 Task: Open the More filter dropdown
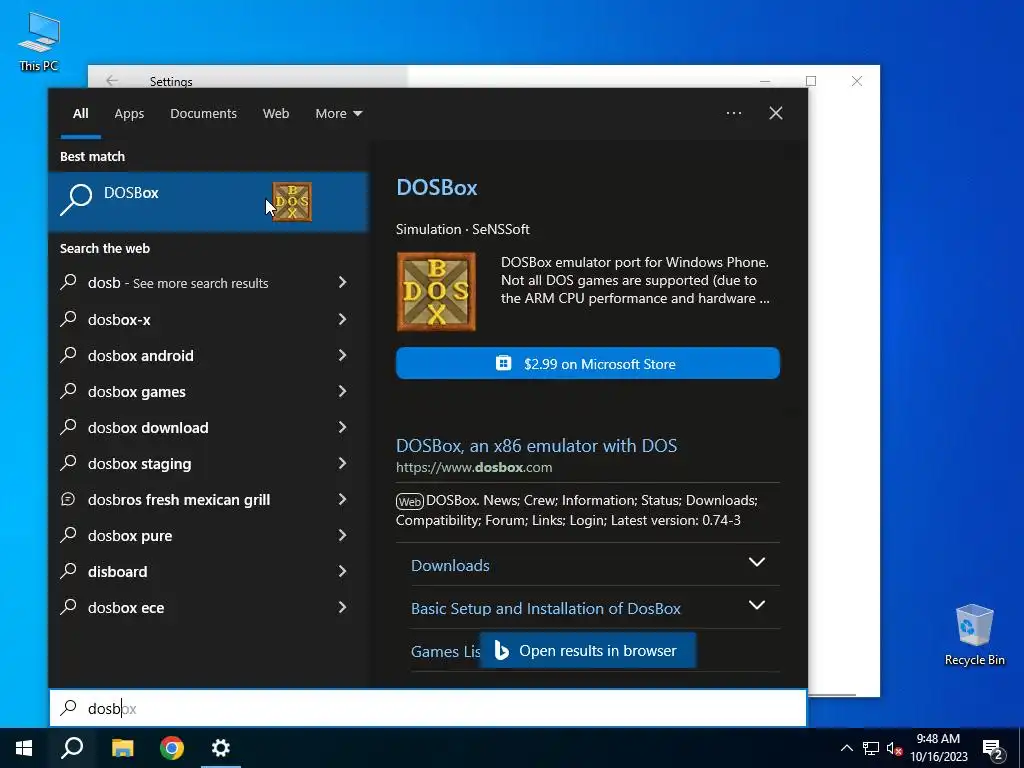pos(338,114)
